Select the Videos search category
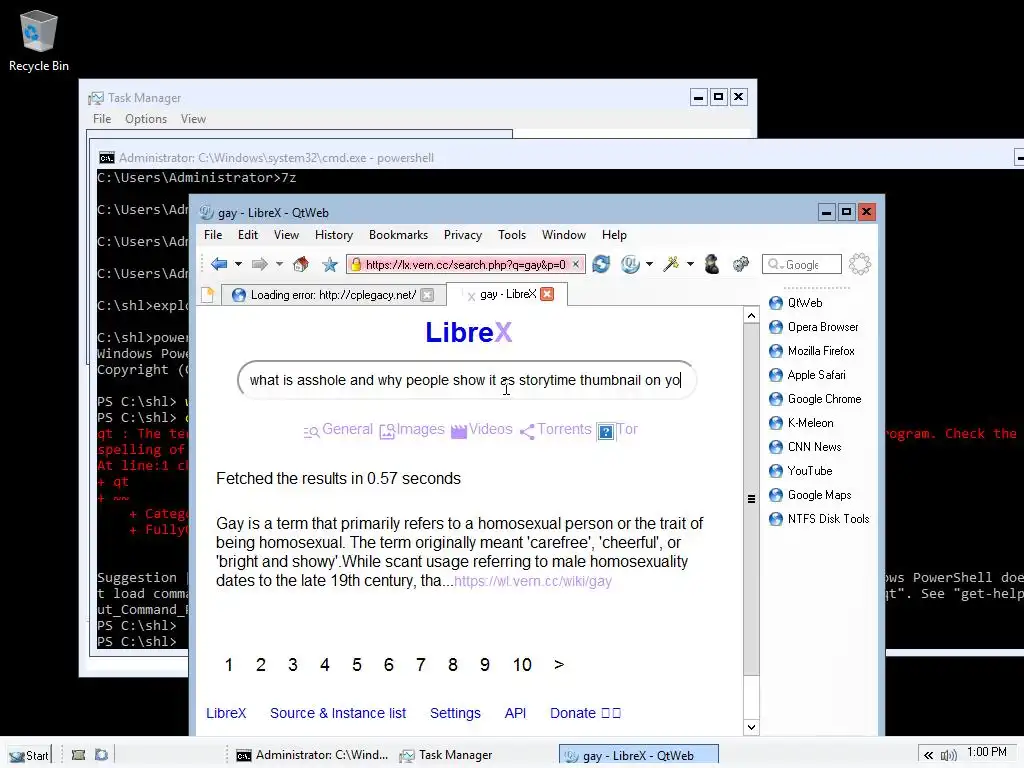The height and width of the screenshot is (768, 1024). click(482, 430)
